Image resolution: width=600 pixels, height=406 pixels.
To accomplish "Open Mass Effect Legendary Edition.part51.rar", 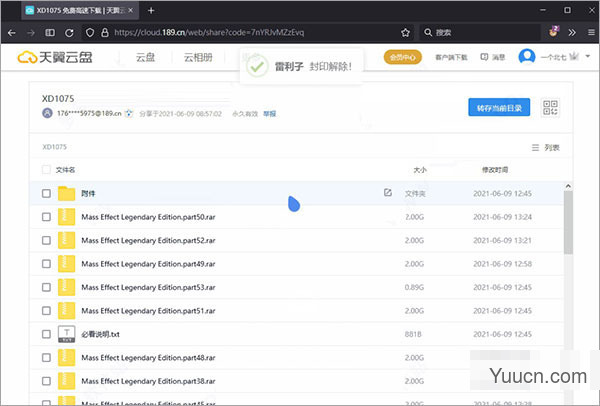I will [148, 311].
